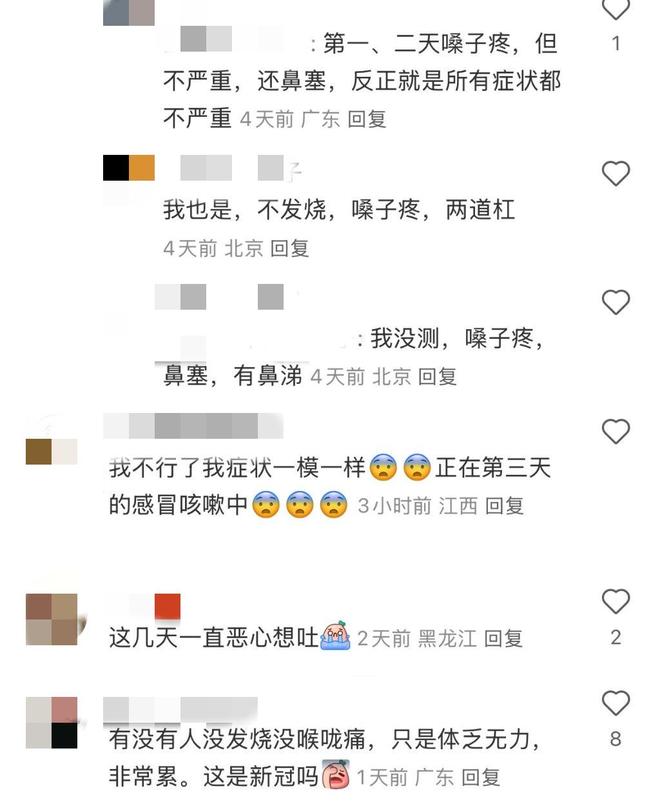Like the comment asking 这是新冠吗
The height and width of the screenshot is (804, 660).
tap(615, 702)
